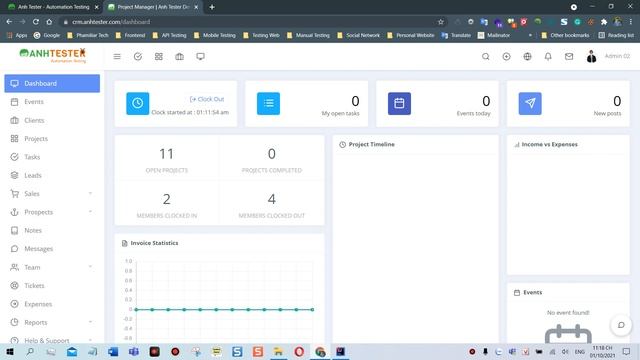Reload the page
The width and height of the screenshot is (640, 360).
(36, 22)
